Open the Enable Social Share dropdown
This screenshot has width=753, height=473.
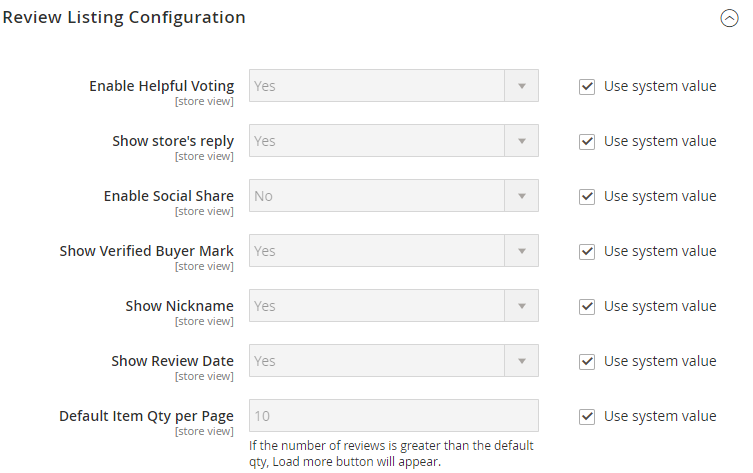coord(393,196)
